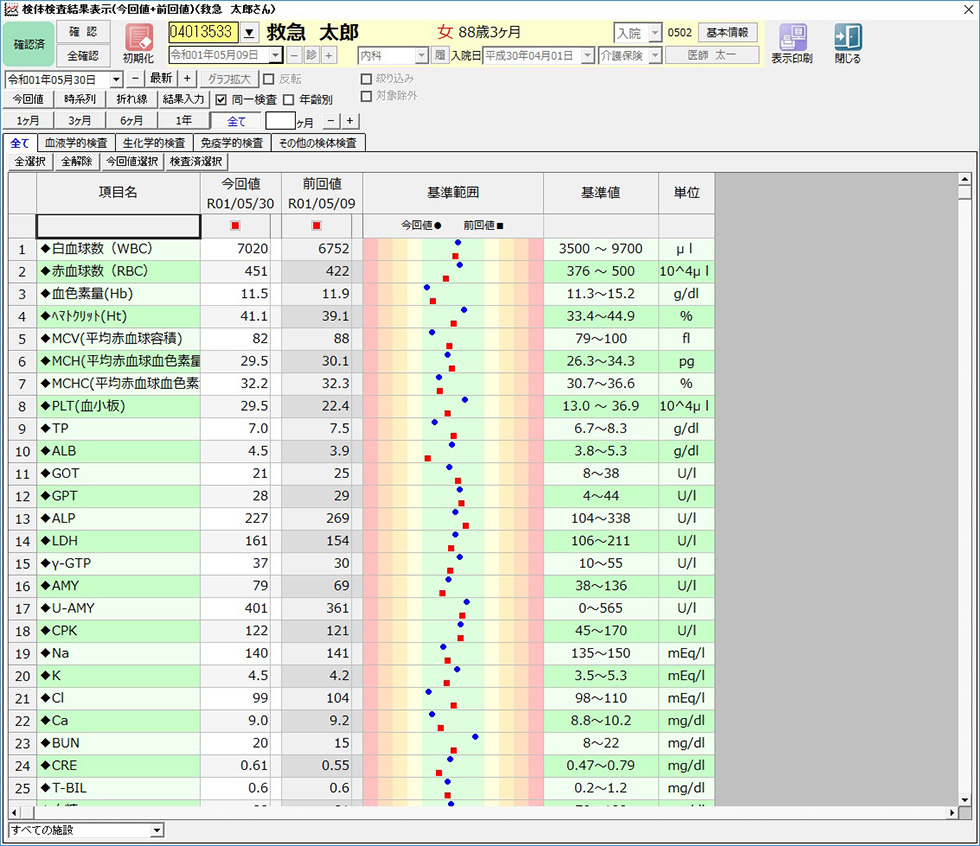This screenshot has height=846, width=980.
Task: Switch to the 免疫学的検査 tab
Action: coord(232,143)
